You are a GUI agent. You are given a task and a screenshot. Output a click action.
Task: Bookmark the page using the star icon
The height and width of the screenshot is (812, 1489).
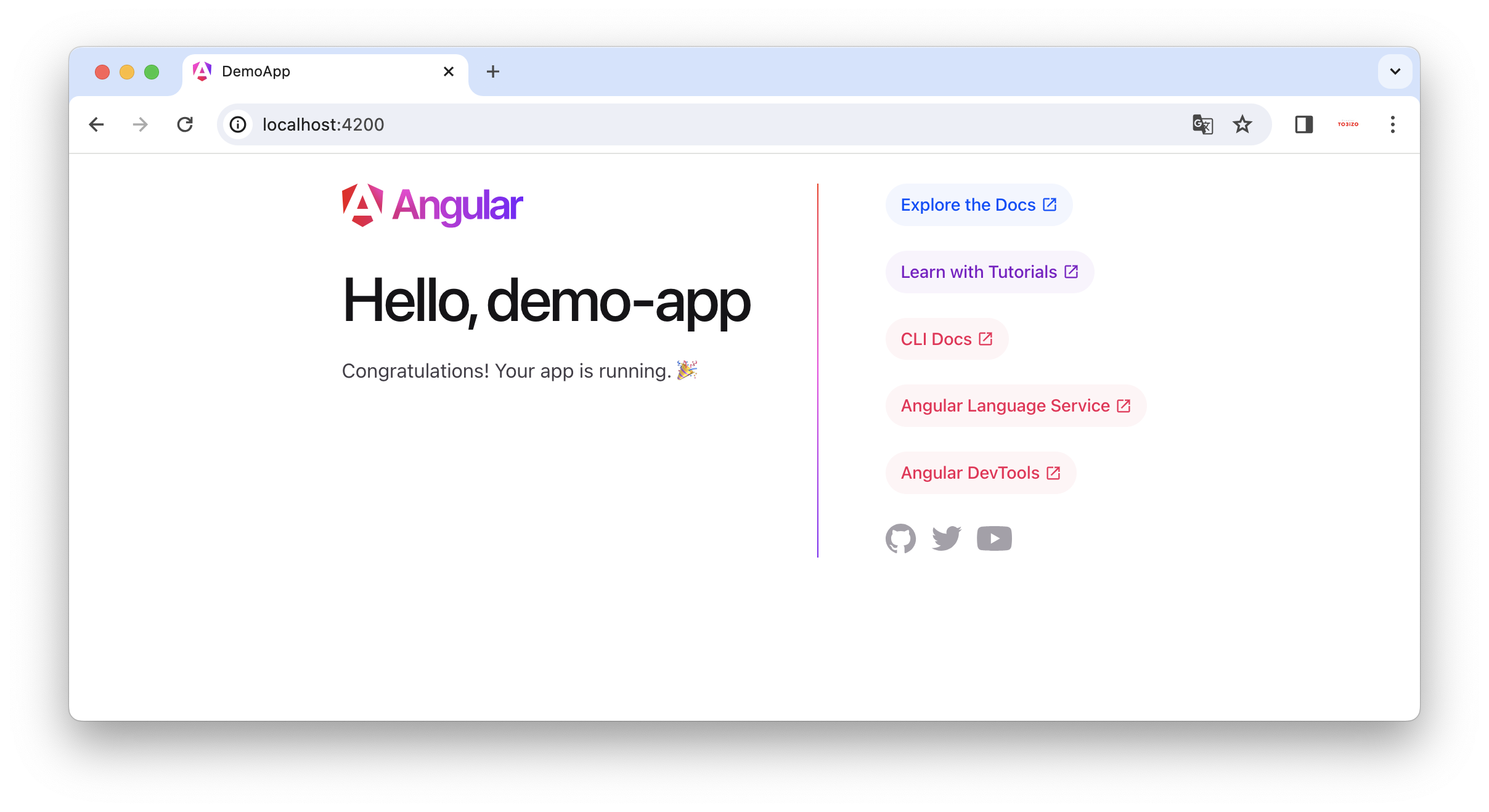[x=1242, y=124]
